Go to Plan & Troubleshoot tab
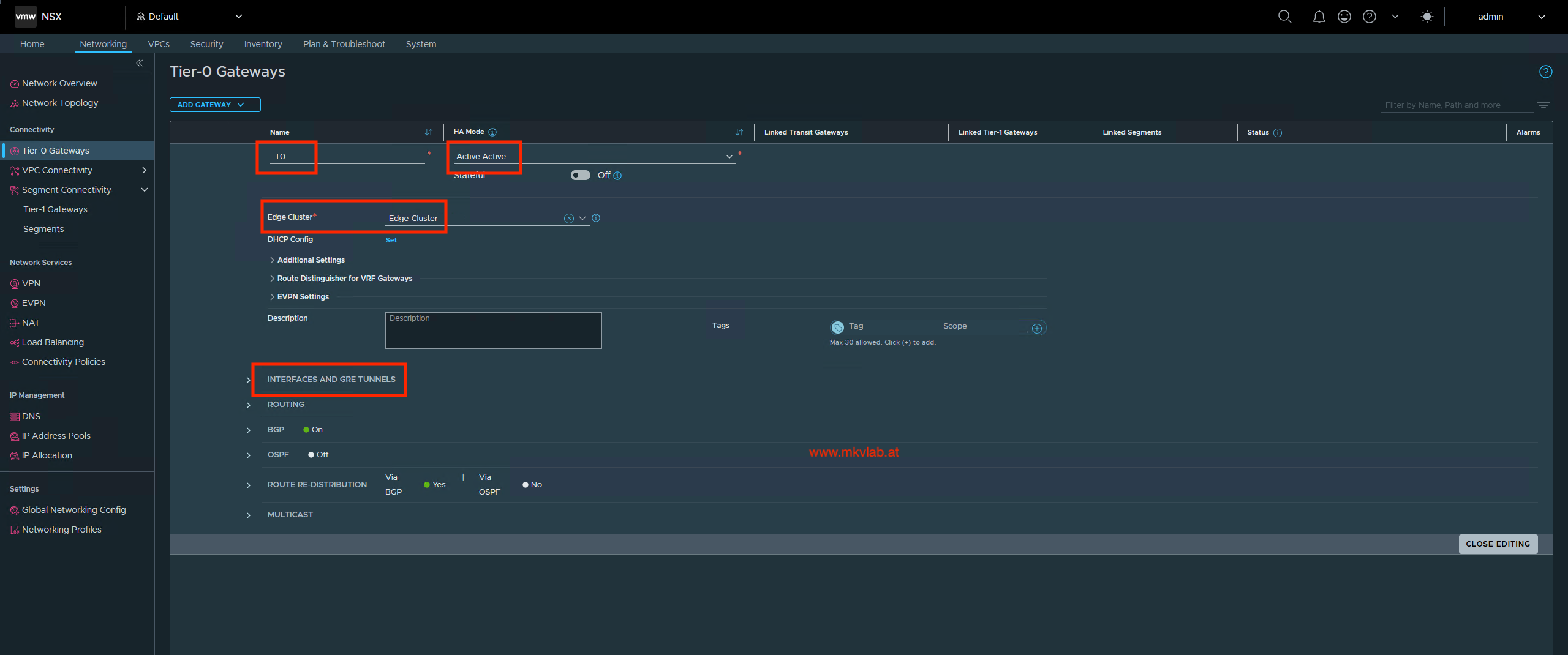This screenshot has width=1568, height=655. 344,44
